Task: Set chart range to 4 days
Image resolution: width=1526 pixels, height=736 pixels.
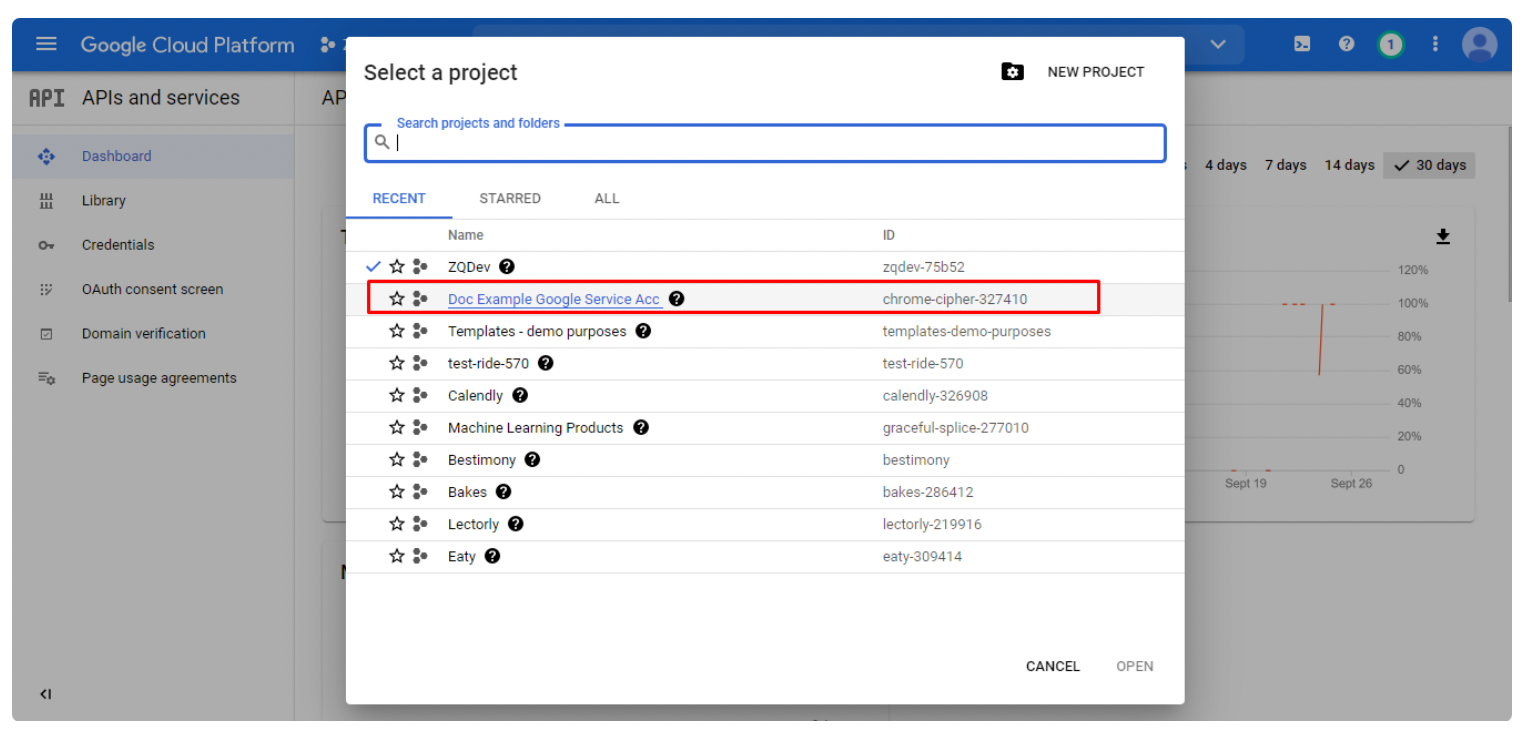Action: 1226,165
